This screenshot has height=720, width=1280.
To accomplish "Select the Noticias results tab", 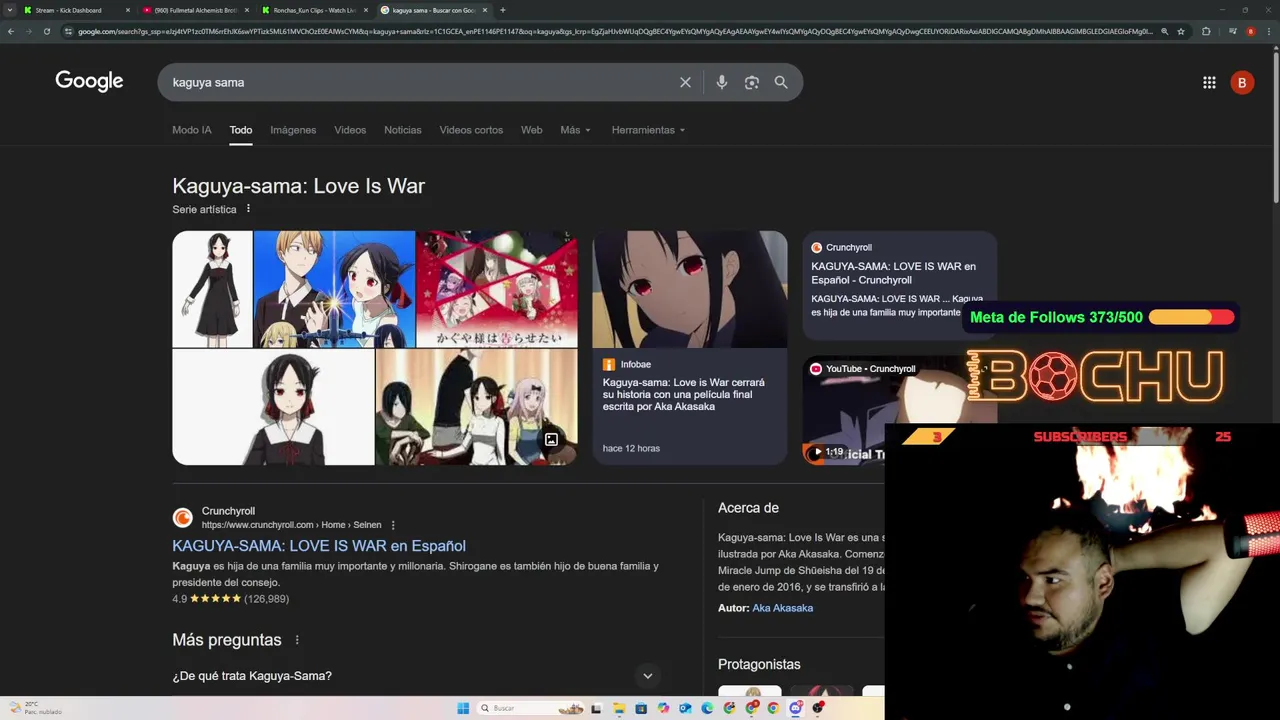I will pos(403,130).
